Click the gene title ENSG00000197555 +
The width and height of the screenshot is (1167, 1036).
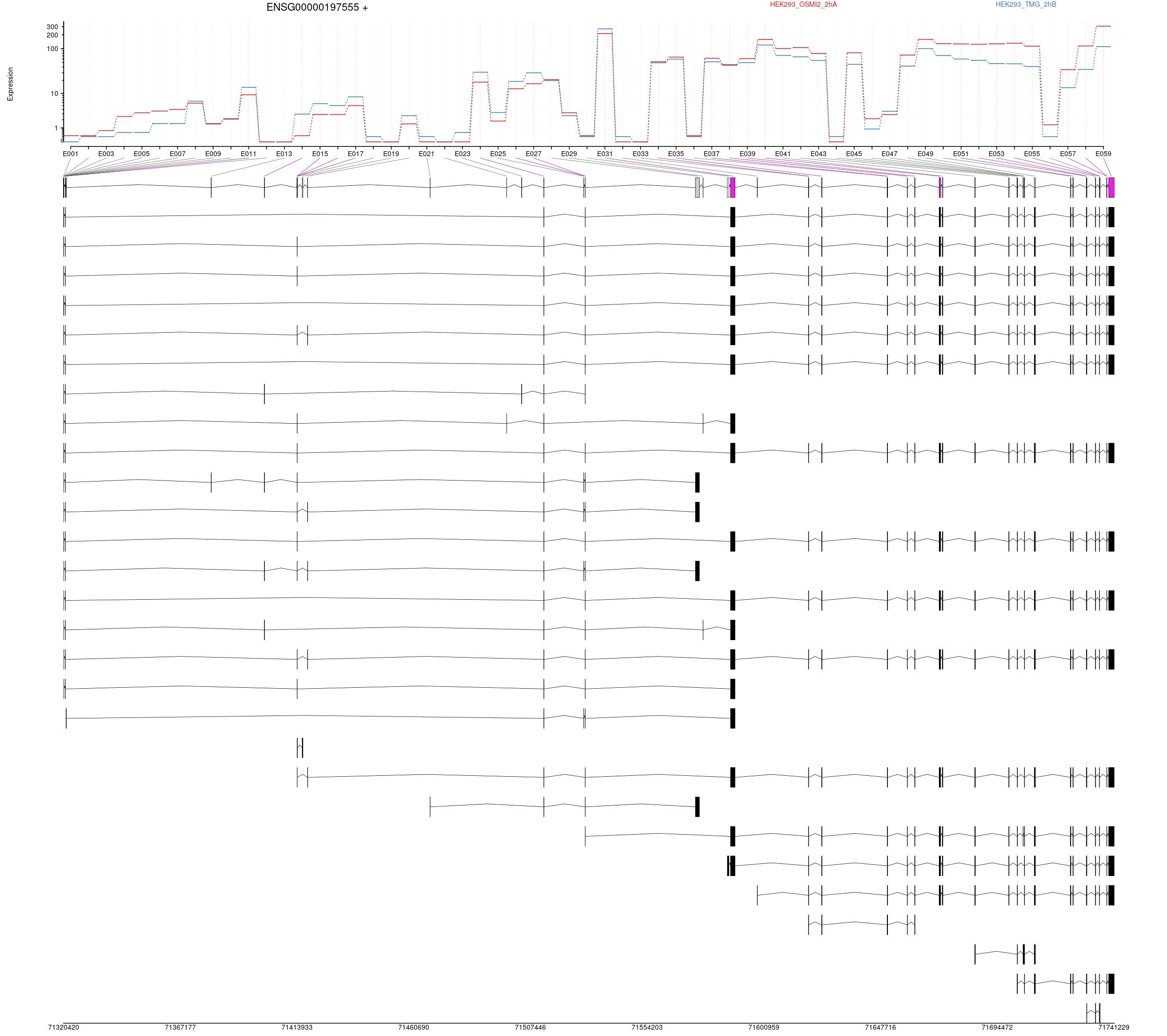(x=317, y=7)
